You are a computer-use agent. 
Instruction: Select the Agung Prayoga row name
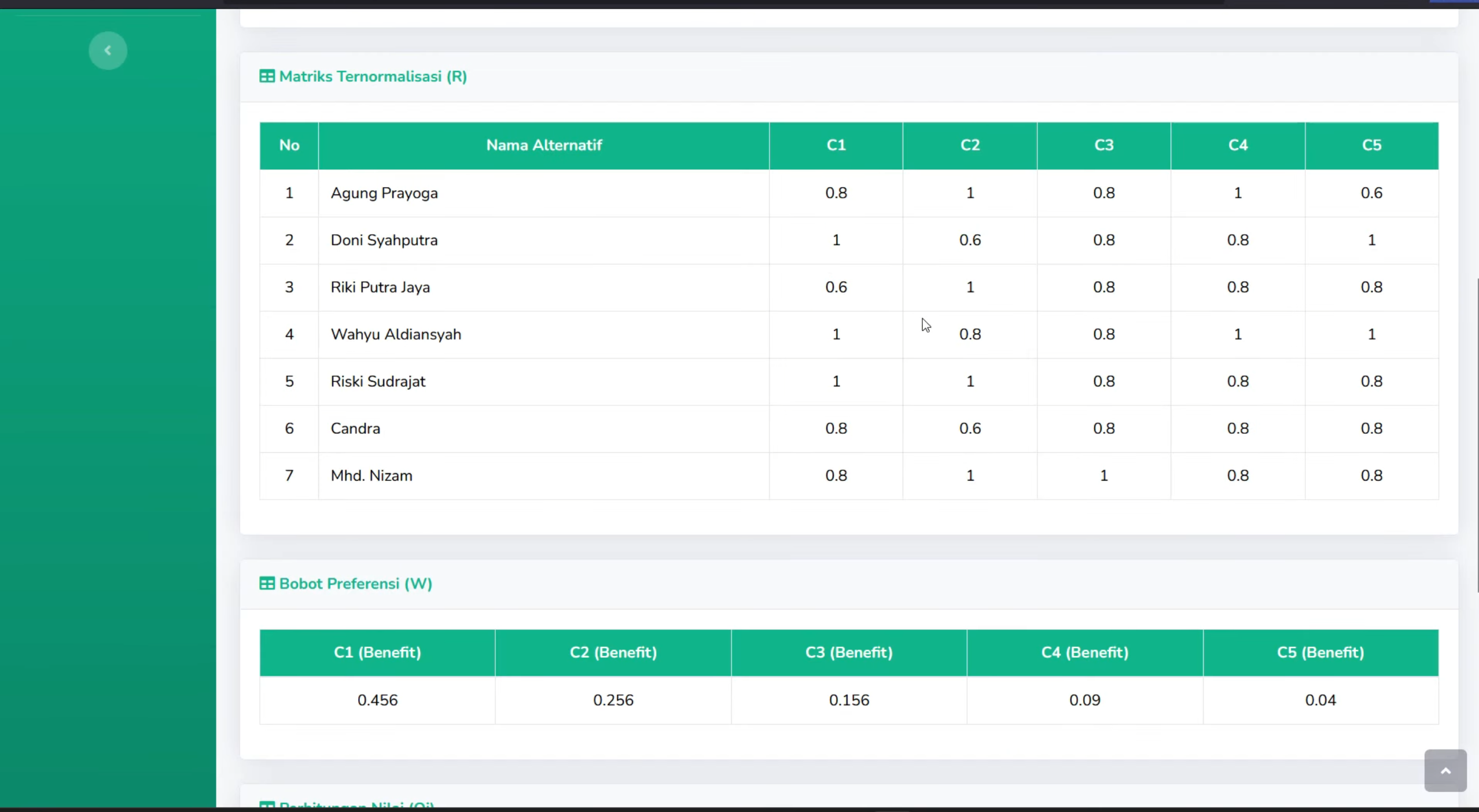click(384, 193)
